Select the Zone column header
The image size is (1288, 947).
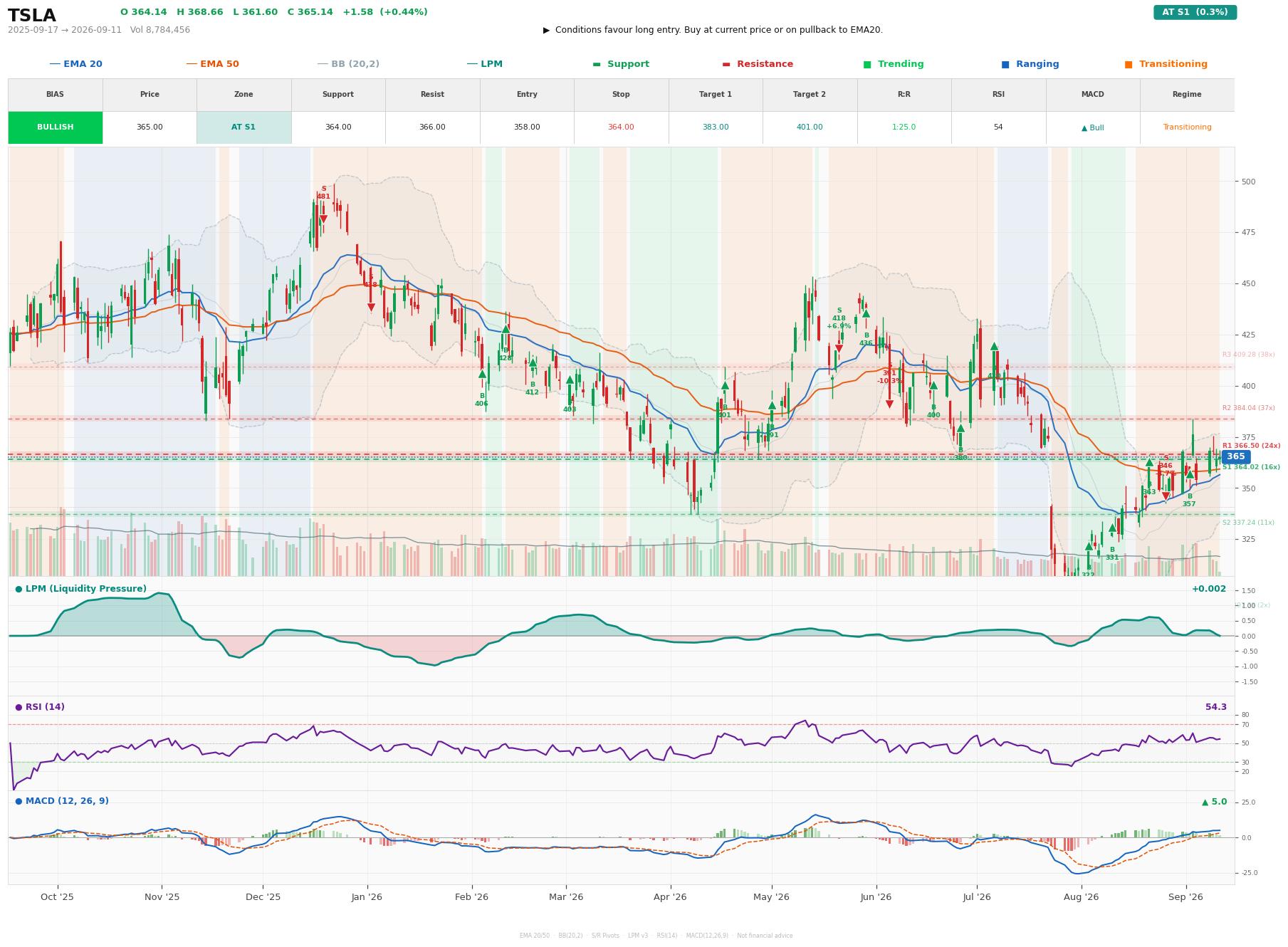(x=244, y=95)
